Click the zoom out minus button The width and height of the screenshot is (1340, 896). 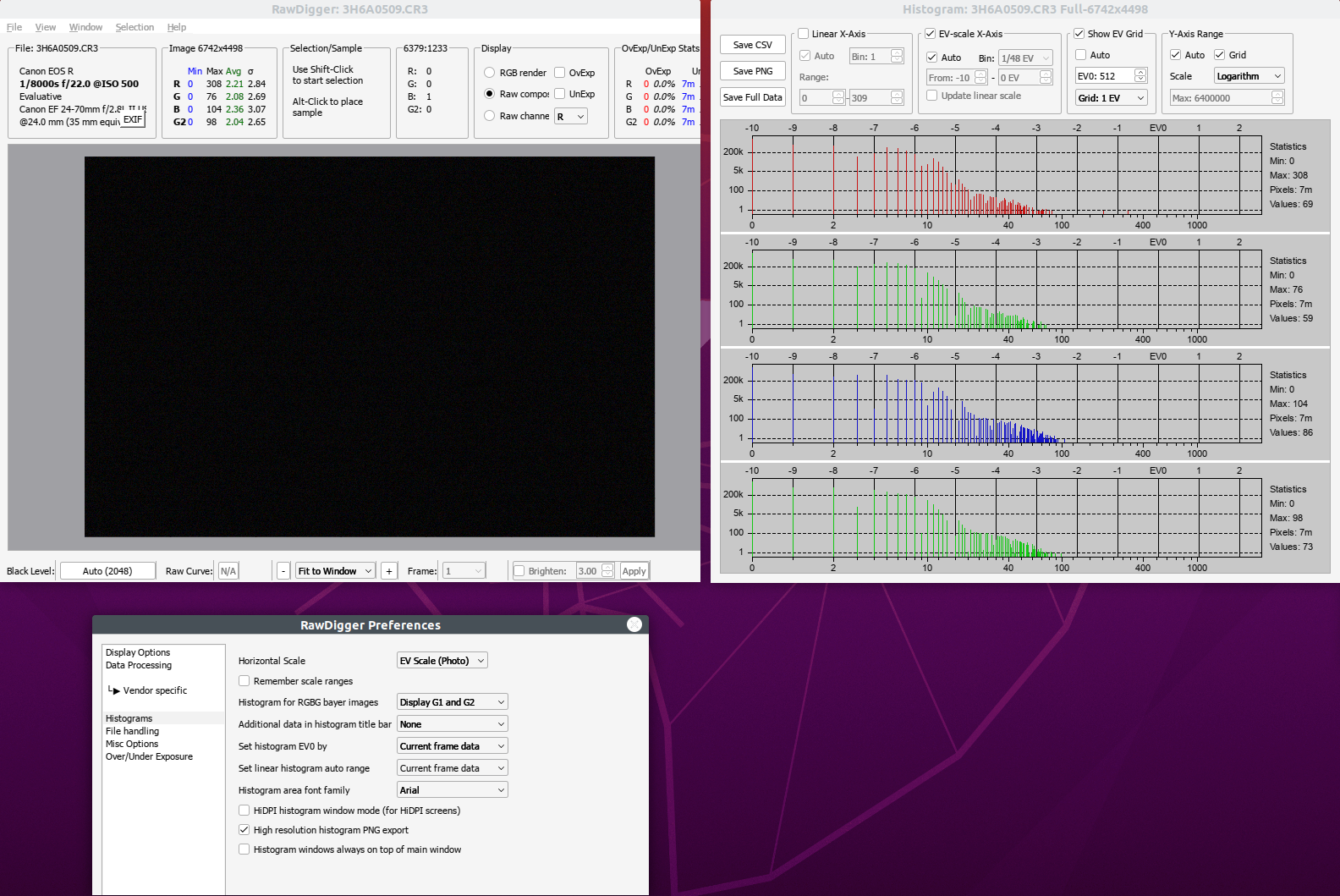[x=283, y=571]
